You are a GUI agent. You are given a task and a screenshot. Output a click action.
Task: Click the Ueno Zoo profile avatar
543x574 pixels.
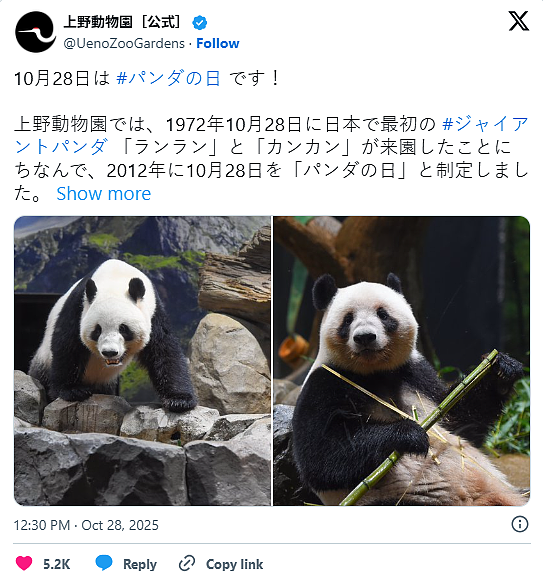(x=36, y=32)
